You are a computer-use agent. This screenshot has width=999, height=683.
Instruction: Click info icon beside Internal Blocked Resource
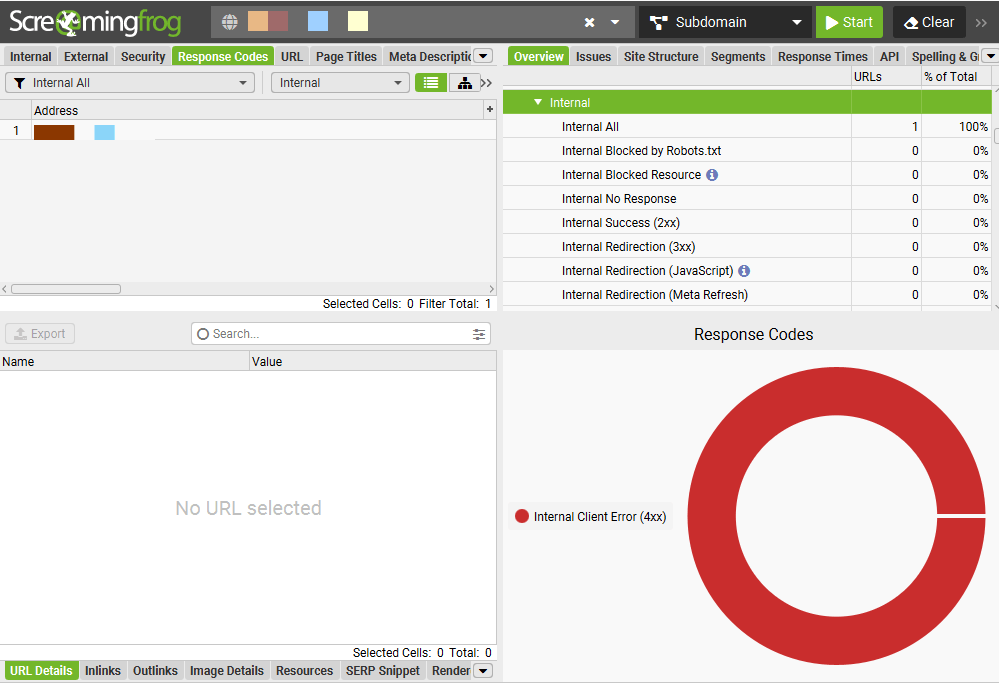pyautogui.click(x=712, y=175)
